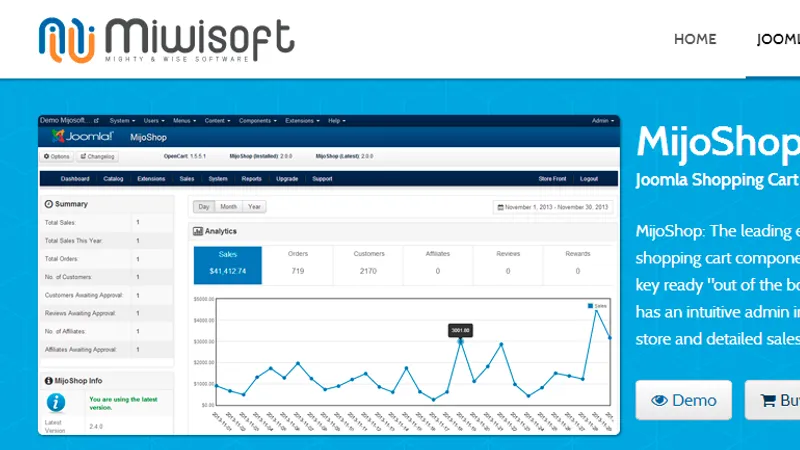Click the Logout link
800x450 pixels.
(589, 179)
